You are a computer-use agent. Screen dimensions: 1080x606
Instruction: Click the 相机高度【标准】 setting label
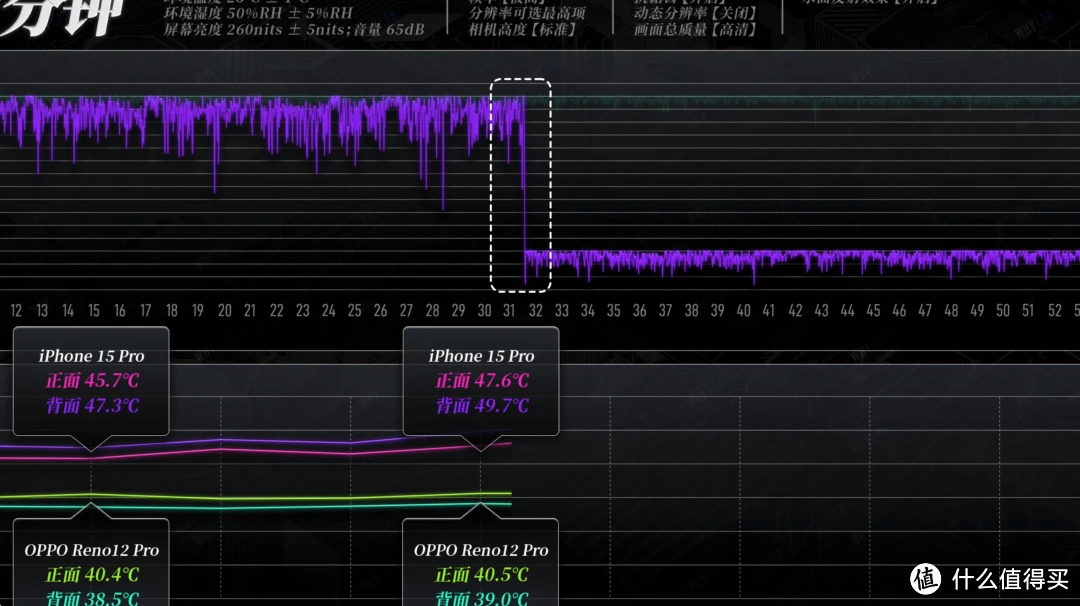523,30
